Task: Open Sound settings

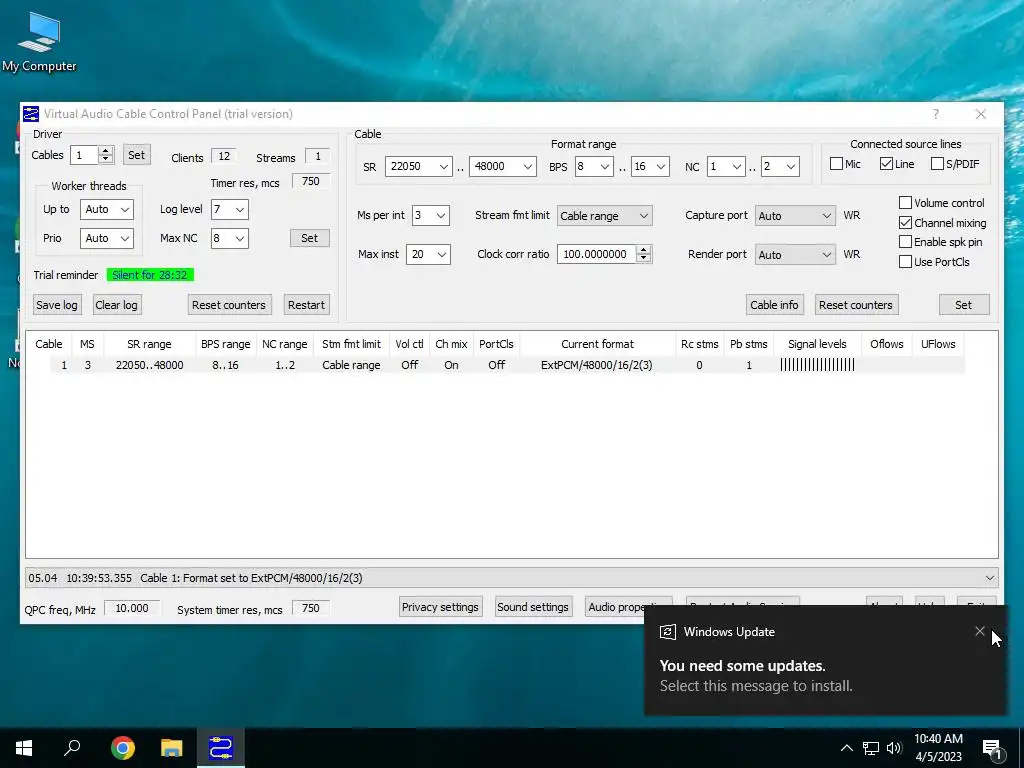Action: pyautogui.click(x=533, y=607)
